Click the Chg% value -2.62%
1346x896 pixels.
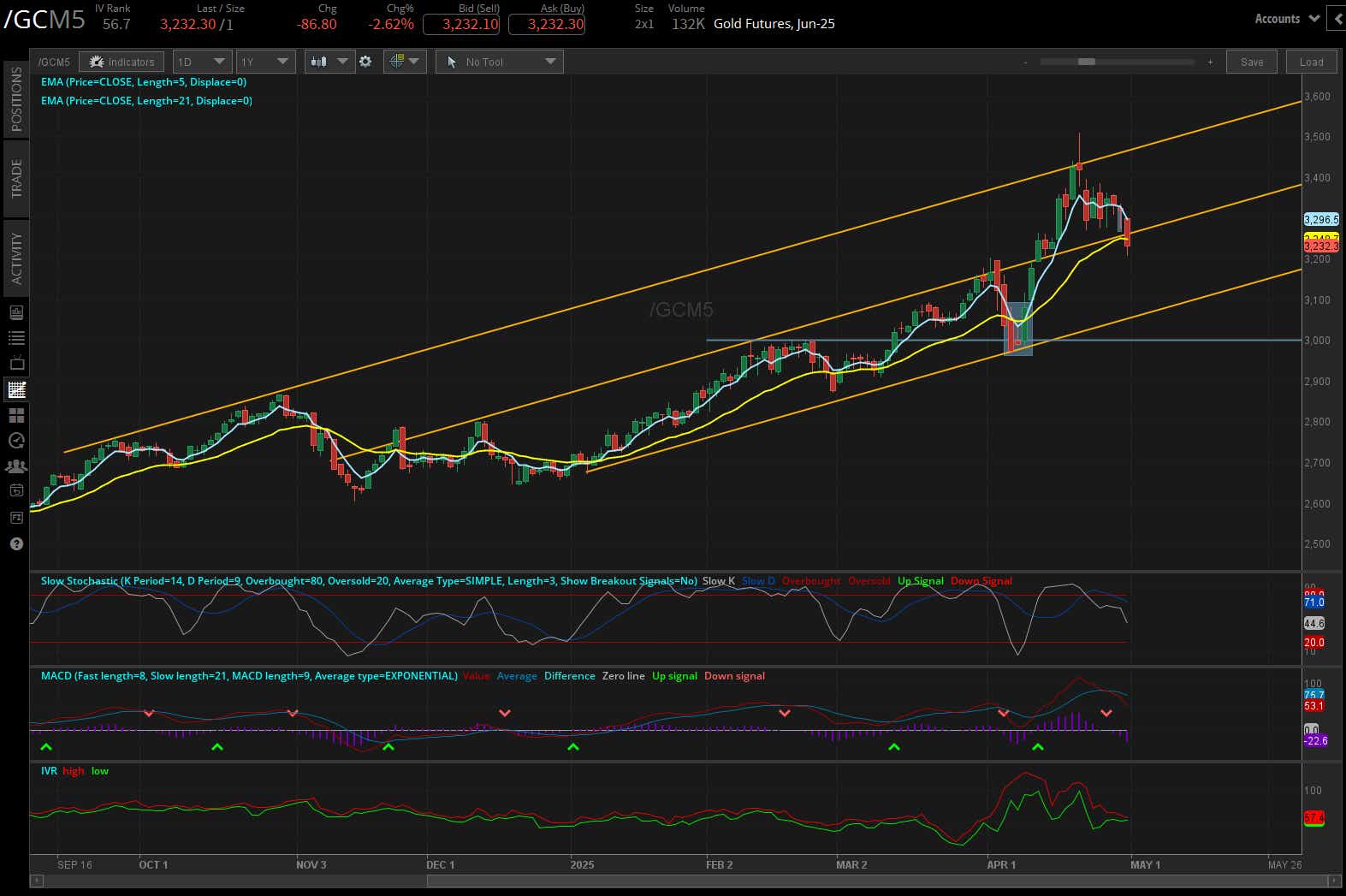391,24
